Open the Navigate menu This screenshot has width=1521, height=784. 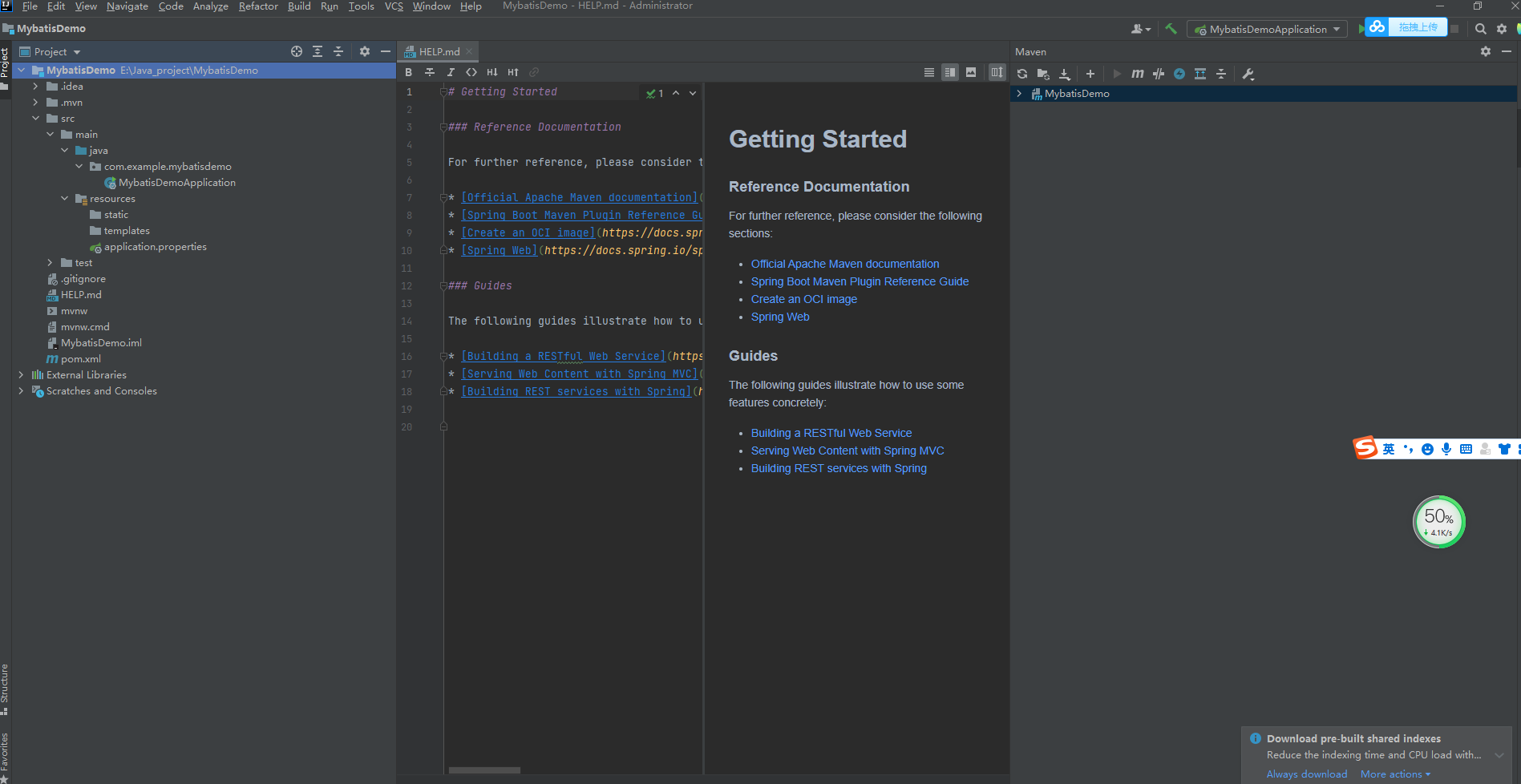127,6
